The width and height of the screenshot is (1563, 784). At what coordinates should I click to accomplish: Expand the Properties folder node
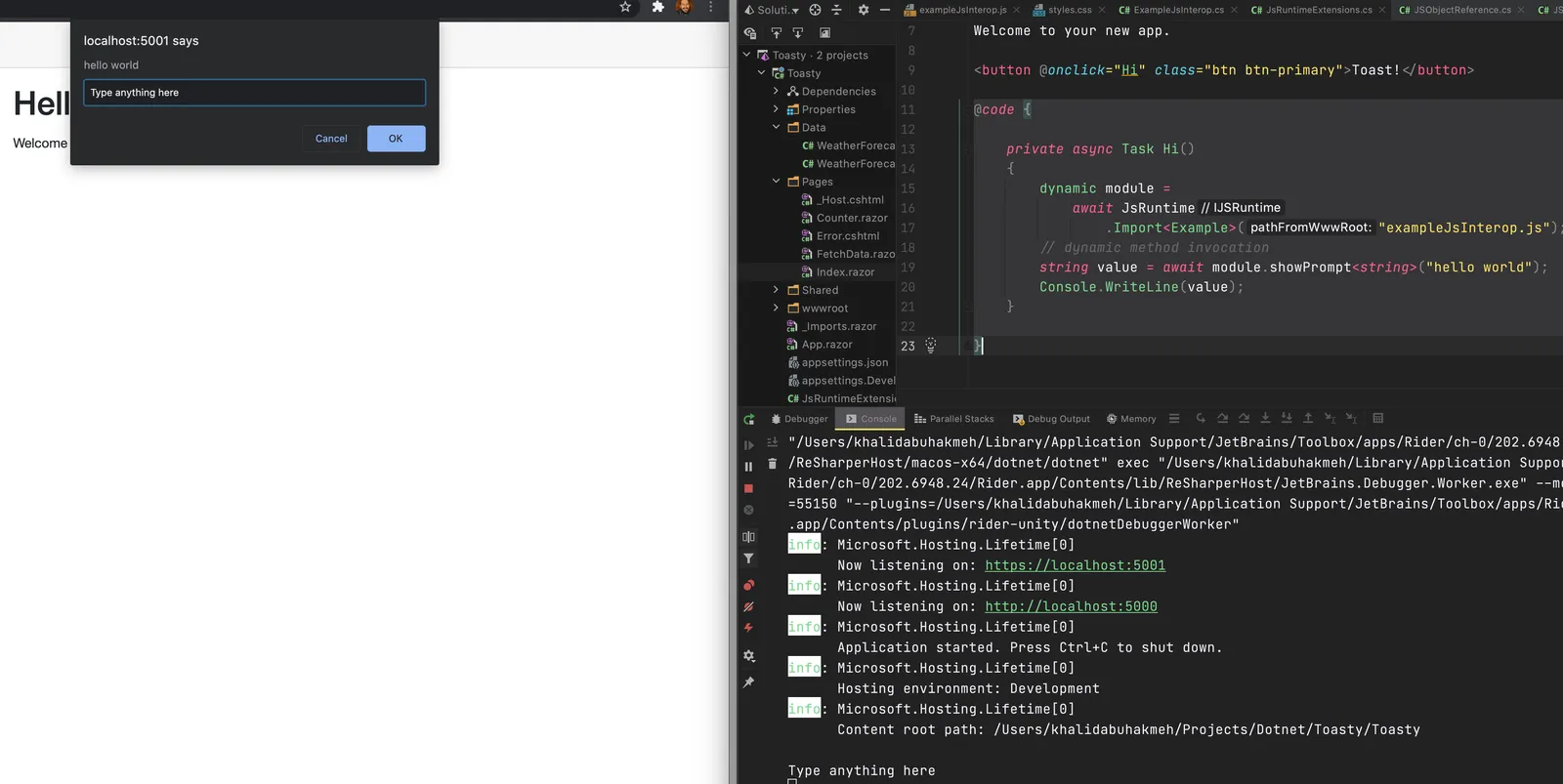[777, 109]
